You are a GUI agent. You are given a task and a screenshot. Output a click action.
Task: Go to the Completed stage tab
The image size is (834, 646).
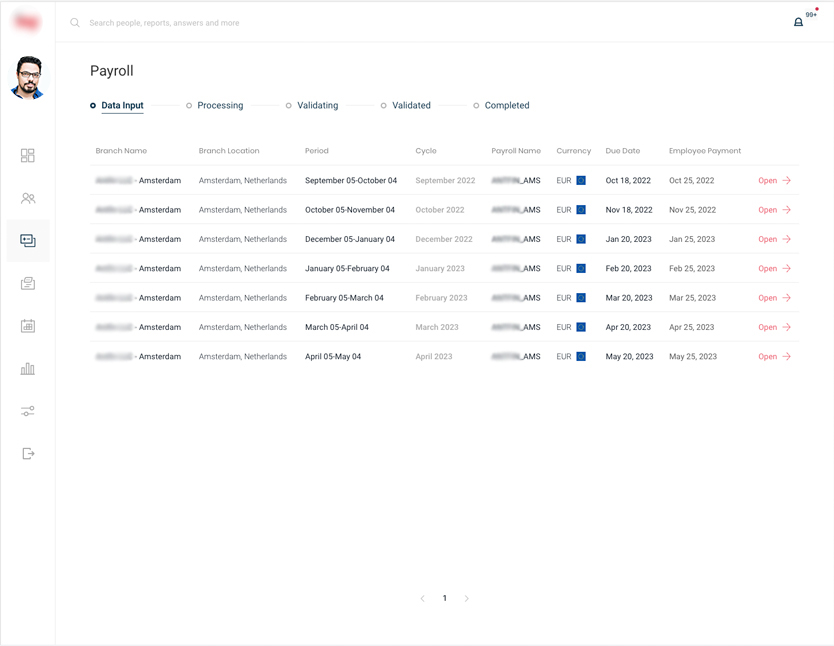click(506, 105)
